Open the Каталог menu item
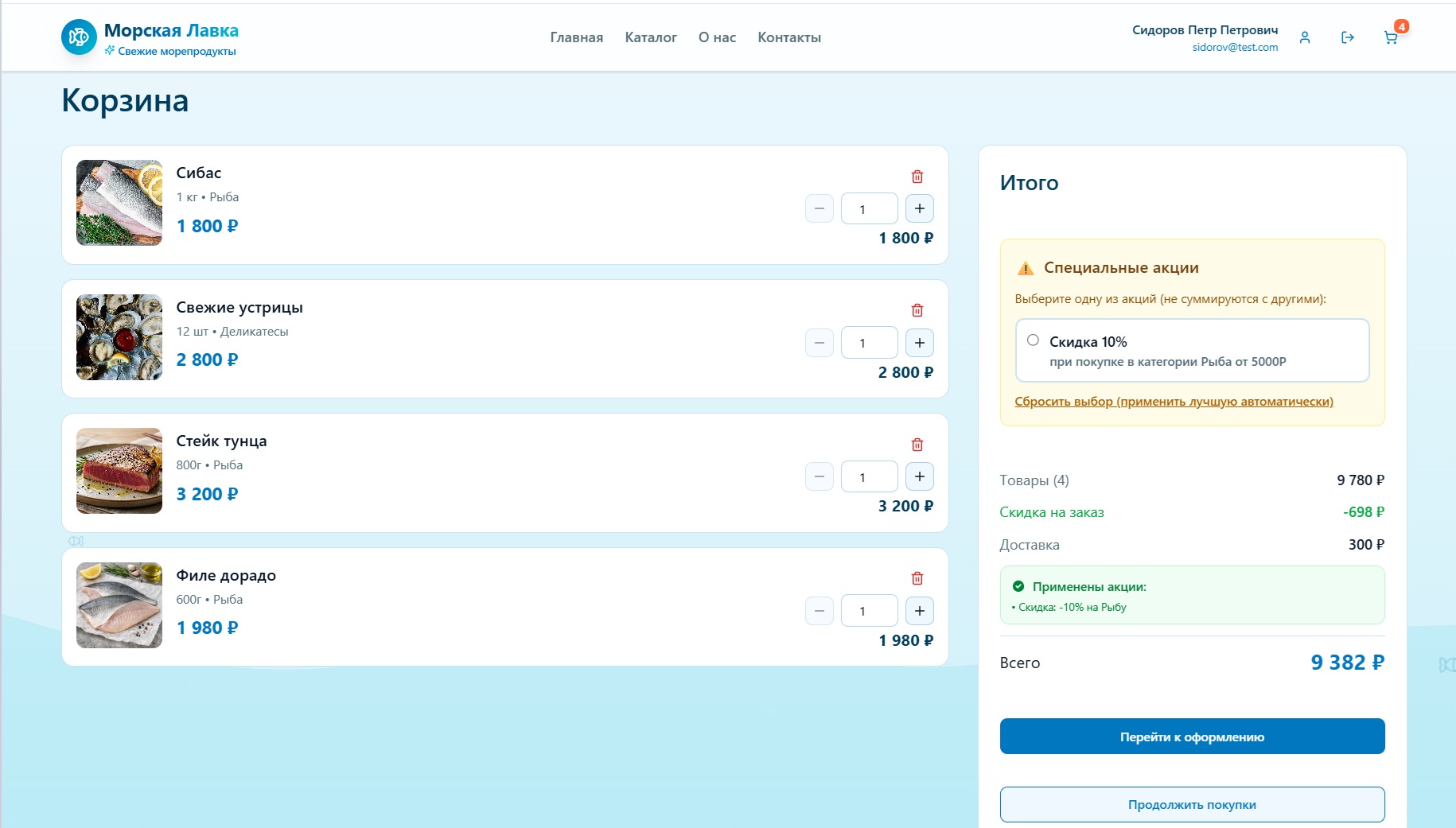 (651, 37)
